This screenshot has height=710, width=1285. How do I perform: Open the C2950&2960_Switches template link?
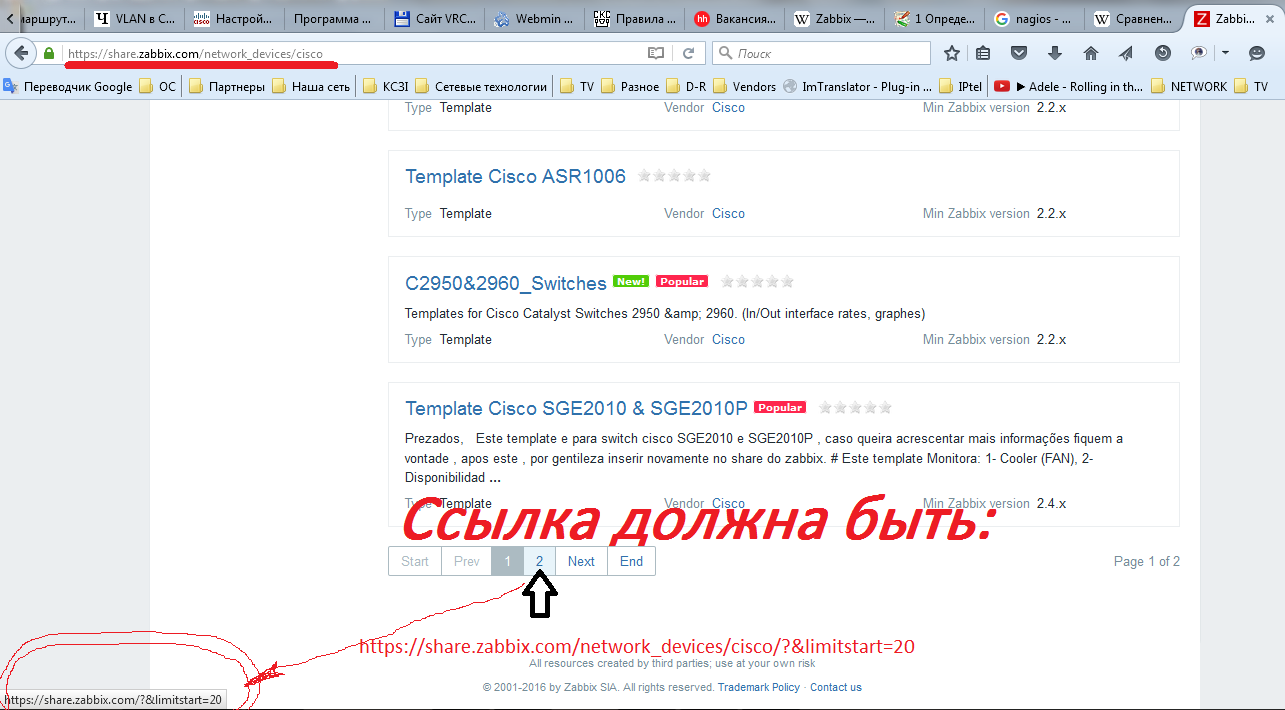point(505,283)
